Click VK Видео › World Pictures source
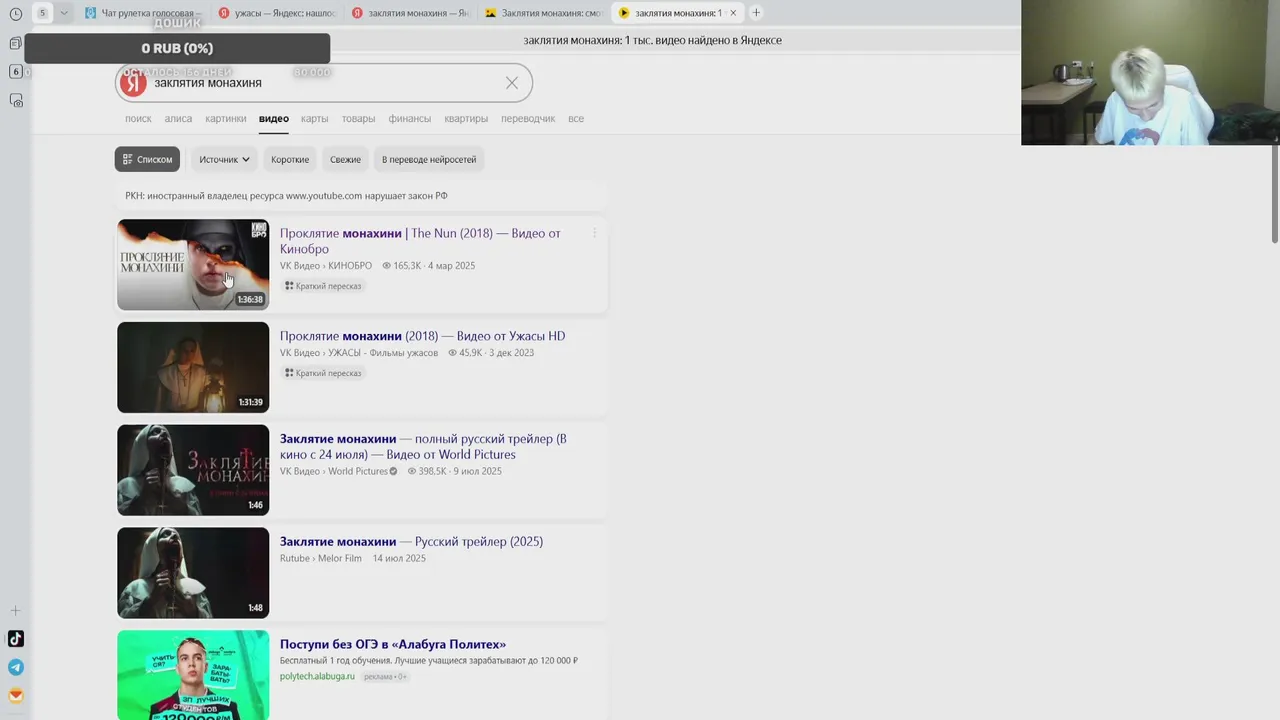 338,471
